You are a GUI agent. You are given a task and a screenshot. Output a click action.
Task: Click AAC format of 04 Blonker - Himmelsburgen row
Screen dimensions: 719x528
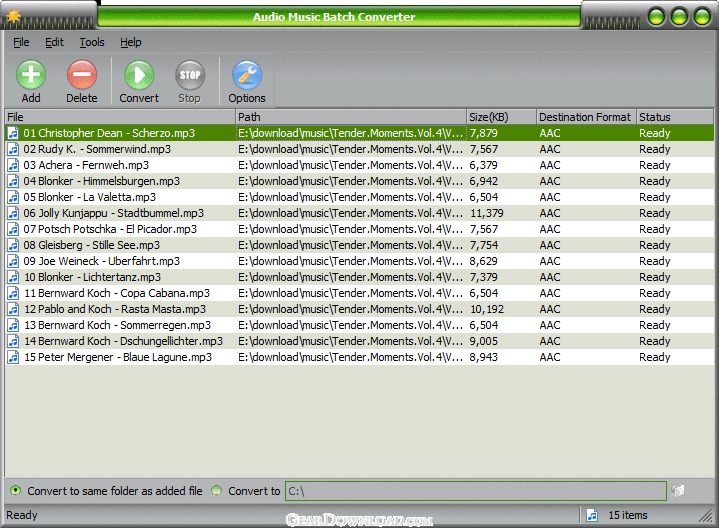click(x=550, y=181)
